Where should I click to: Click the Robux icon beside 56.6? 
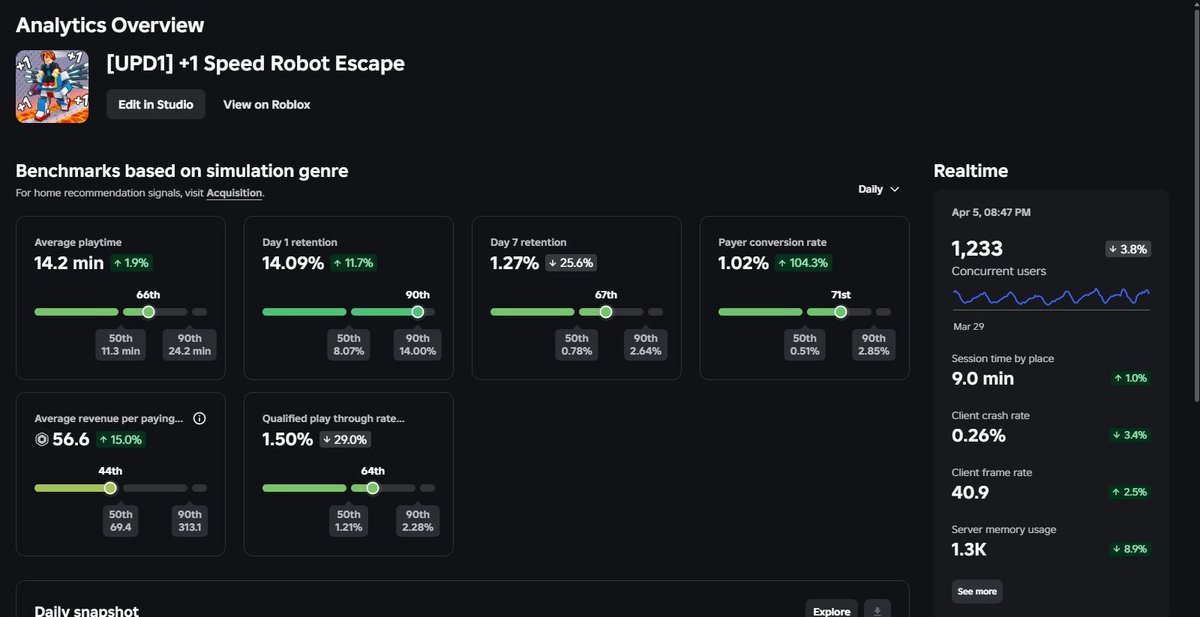(x=41, y=440)
